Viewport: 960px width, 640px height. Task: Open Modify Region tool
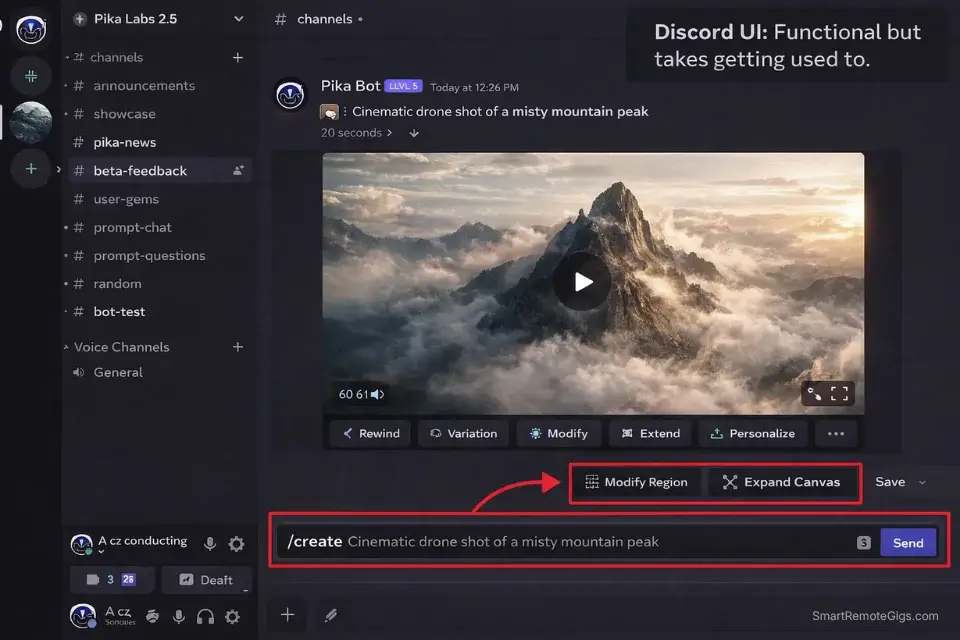point(636,481)
